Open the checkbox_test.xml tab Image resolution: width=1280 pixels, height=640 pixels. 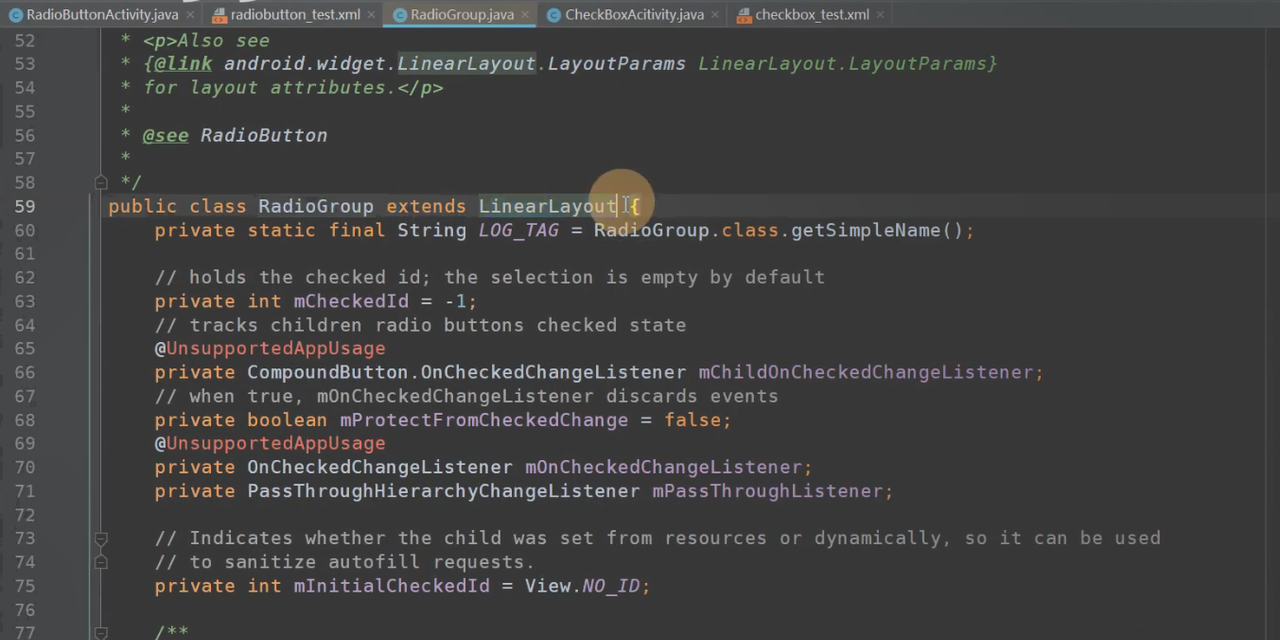(812, 14)
